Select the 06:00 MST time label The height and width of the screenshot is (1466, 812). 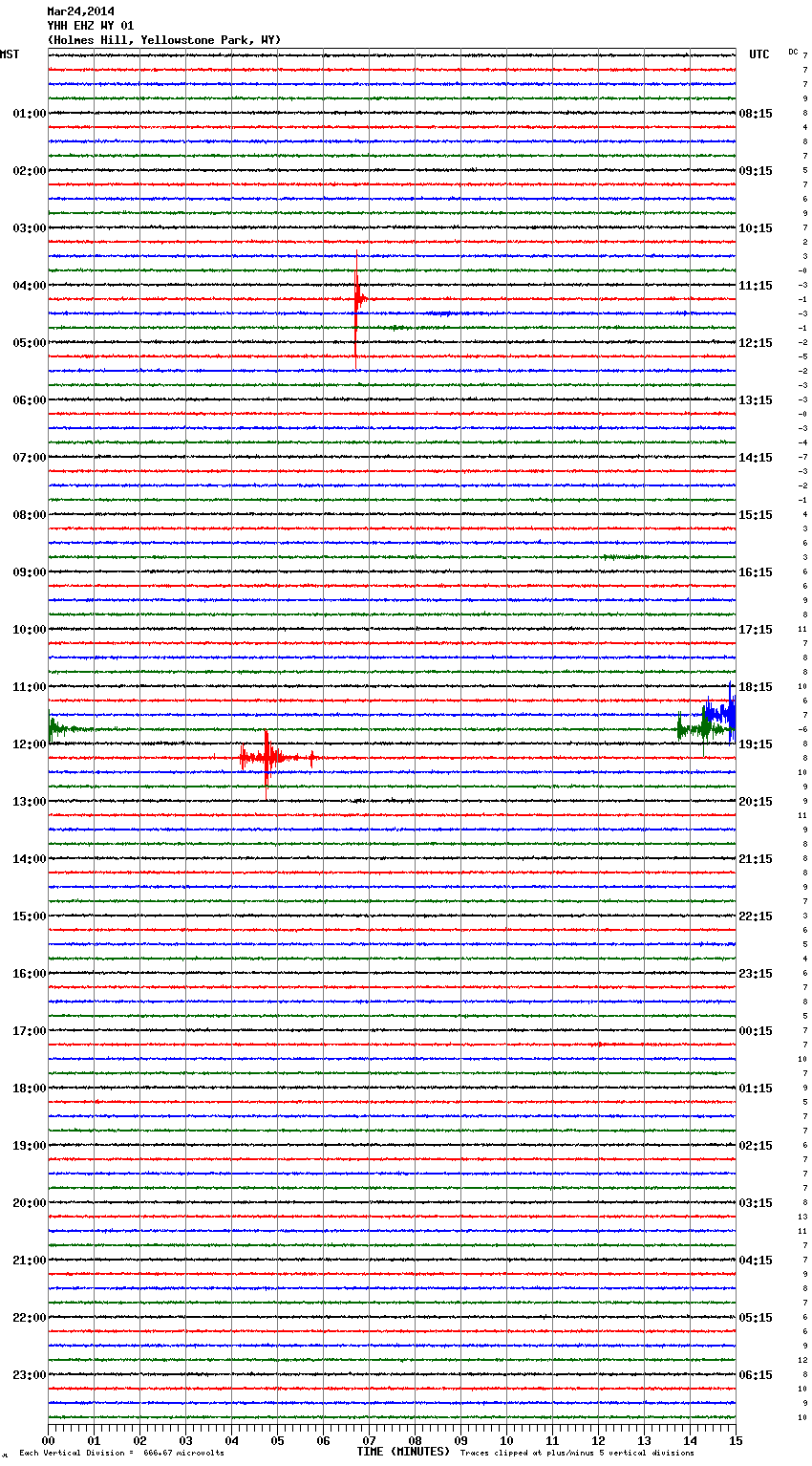point(29,400)
